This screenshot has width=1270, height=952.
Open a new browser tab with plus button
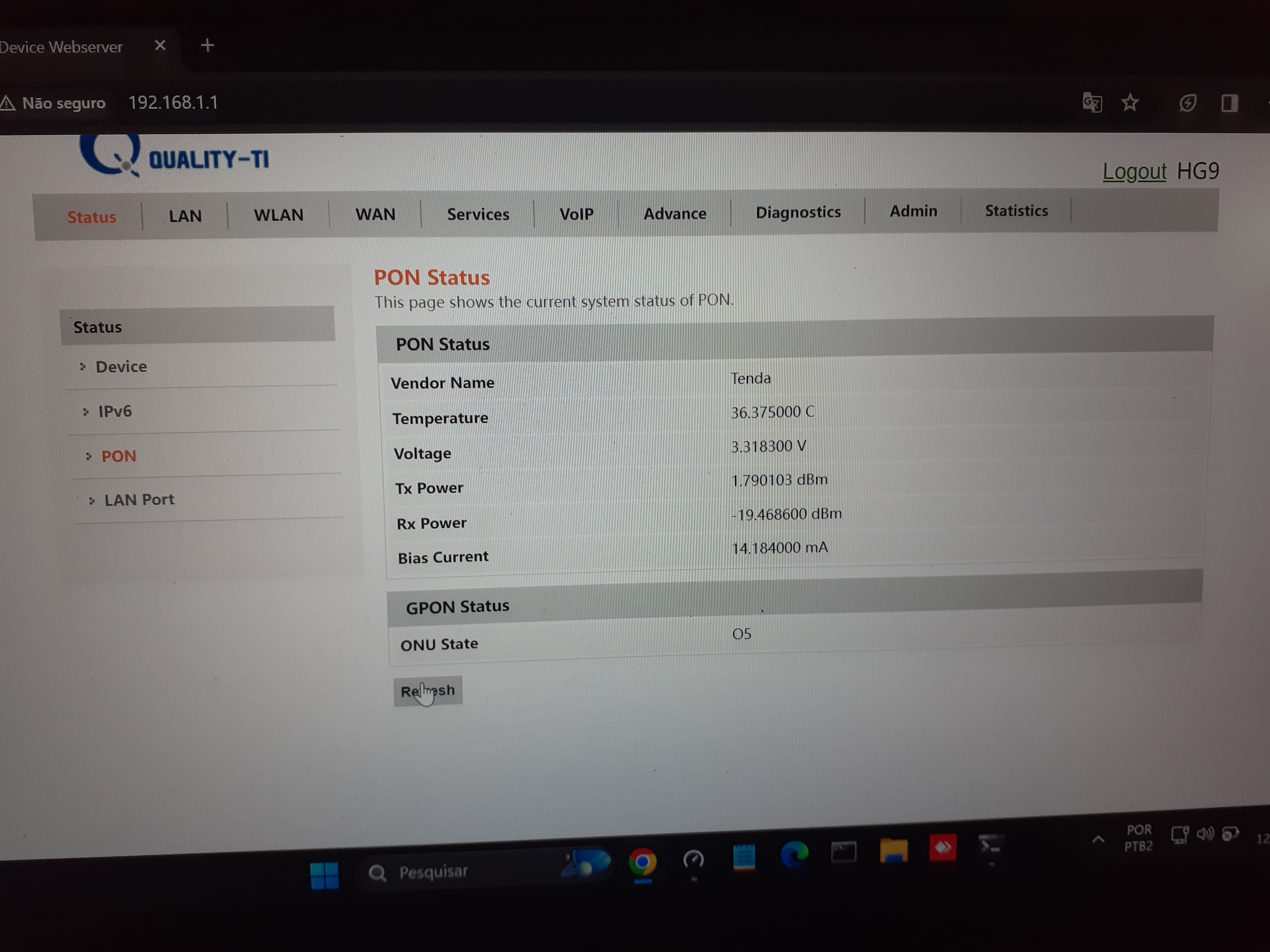point(207,45)
